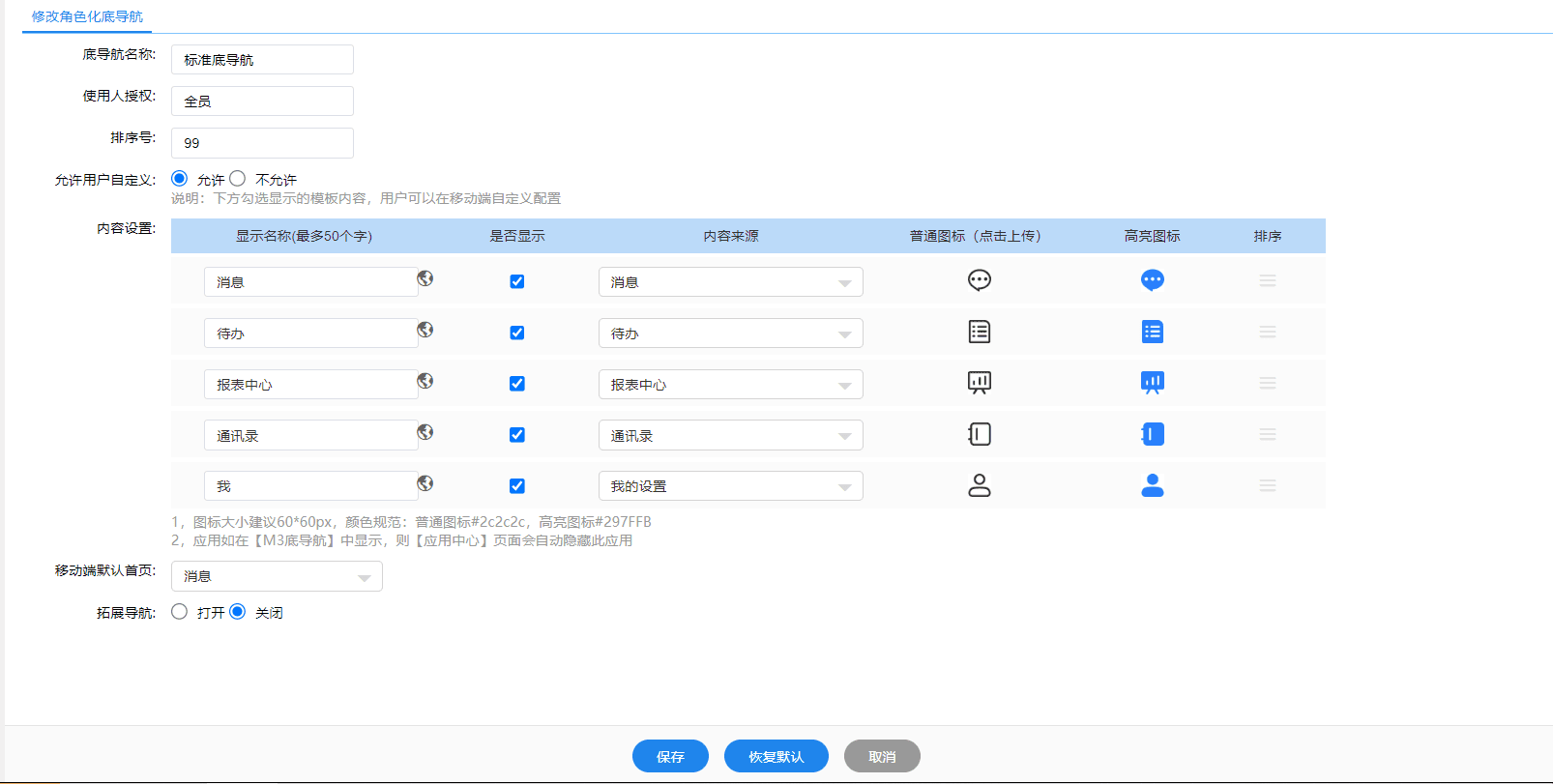This screenshot has width=1553, height=784.
Task: Upload normal icon for 通讯录 row
Action: (x=980, y=434)
